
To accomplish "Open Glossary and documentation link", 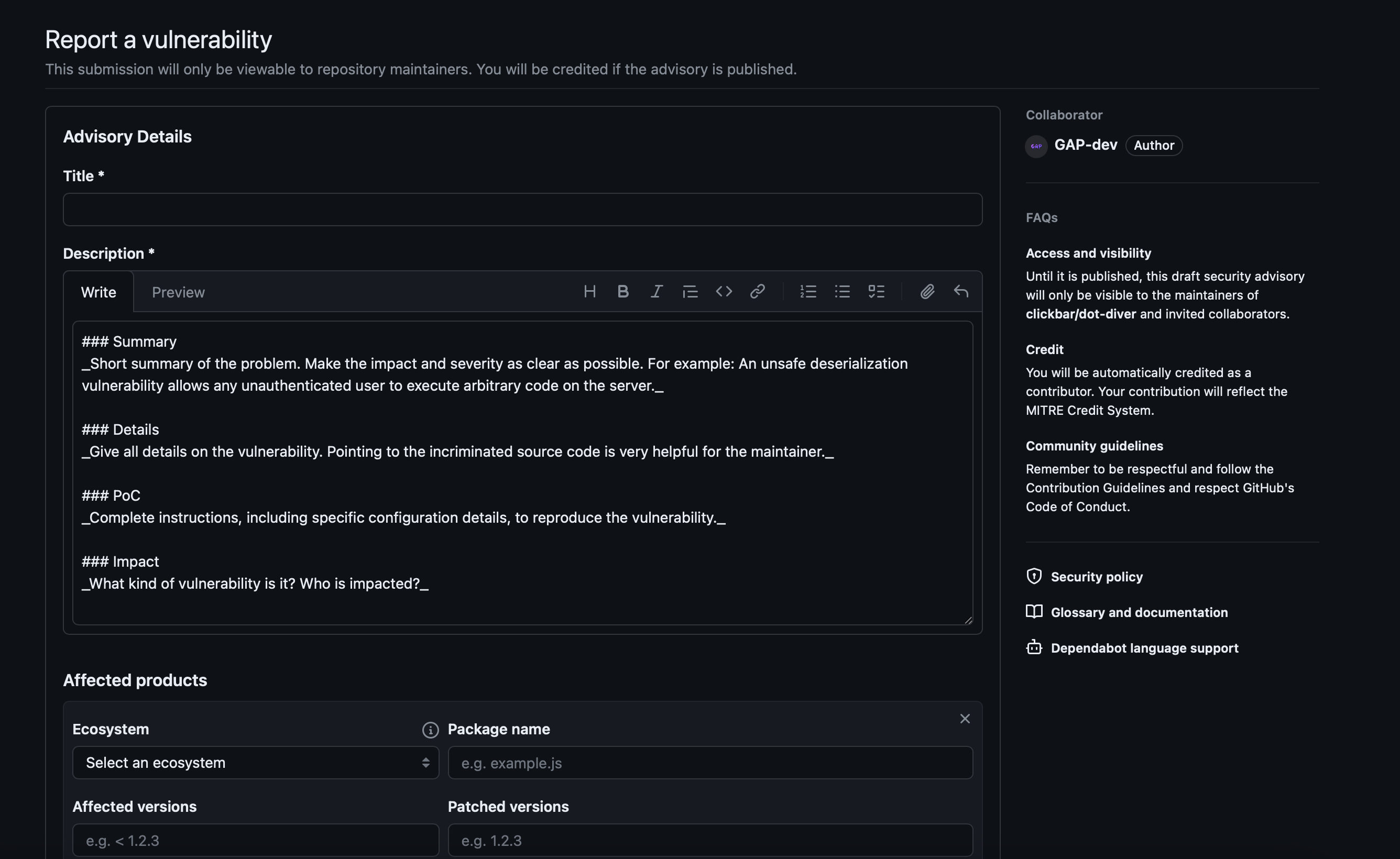I will click(x=1139, y=612).
